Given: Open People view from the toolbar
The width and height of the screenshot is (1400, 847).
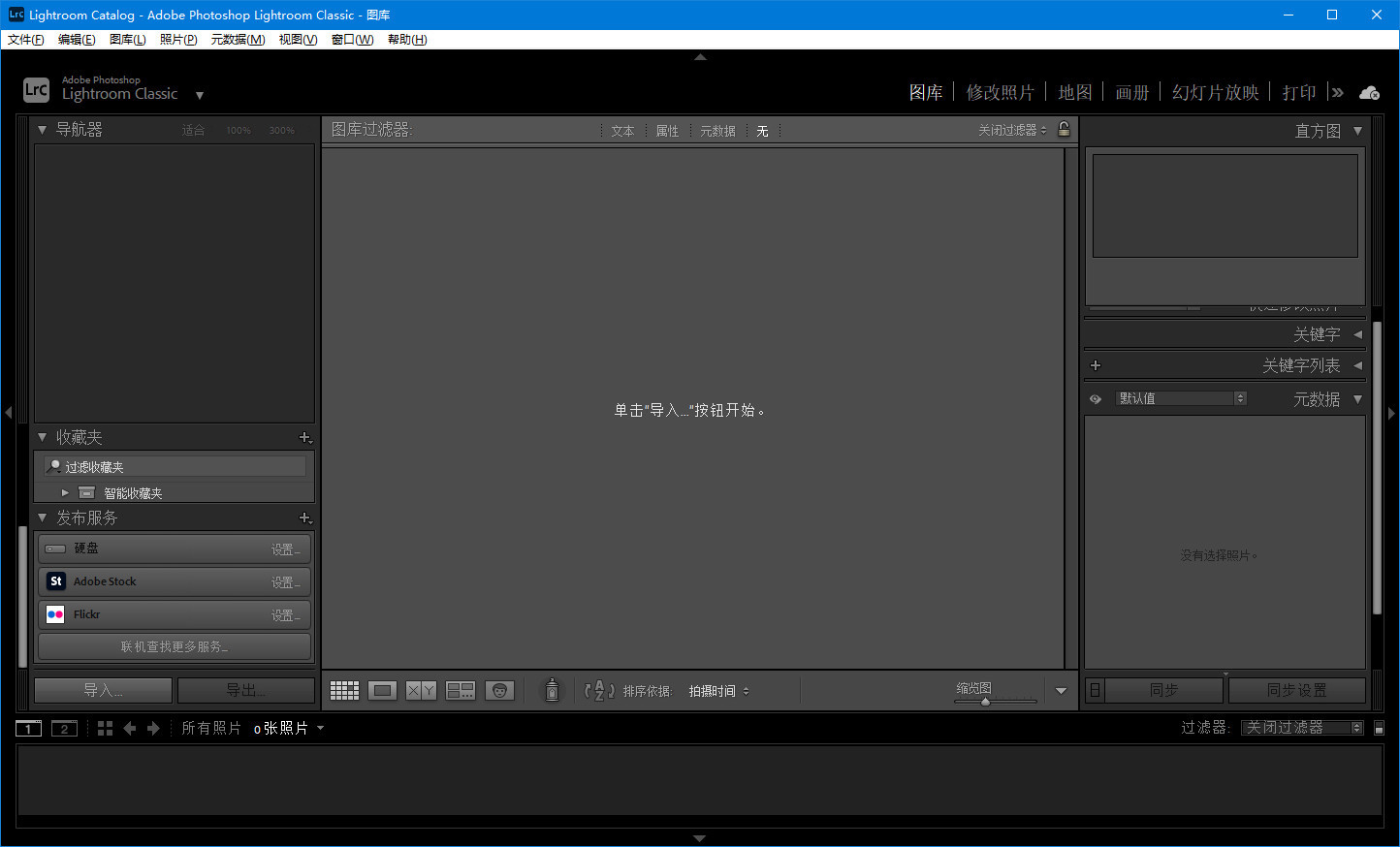Looking at the screenshot, I should (x=500, y=690).
